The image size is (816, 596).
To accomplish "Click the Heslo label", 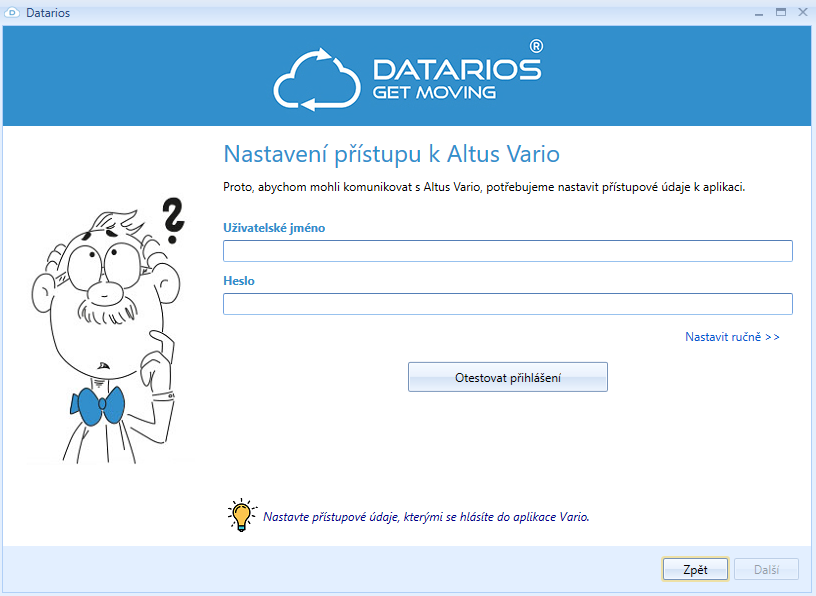I will pyautogui.click(x=238, y=281).
